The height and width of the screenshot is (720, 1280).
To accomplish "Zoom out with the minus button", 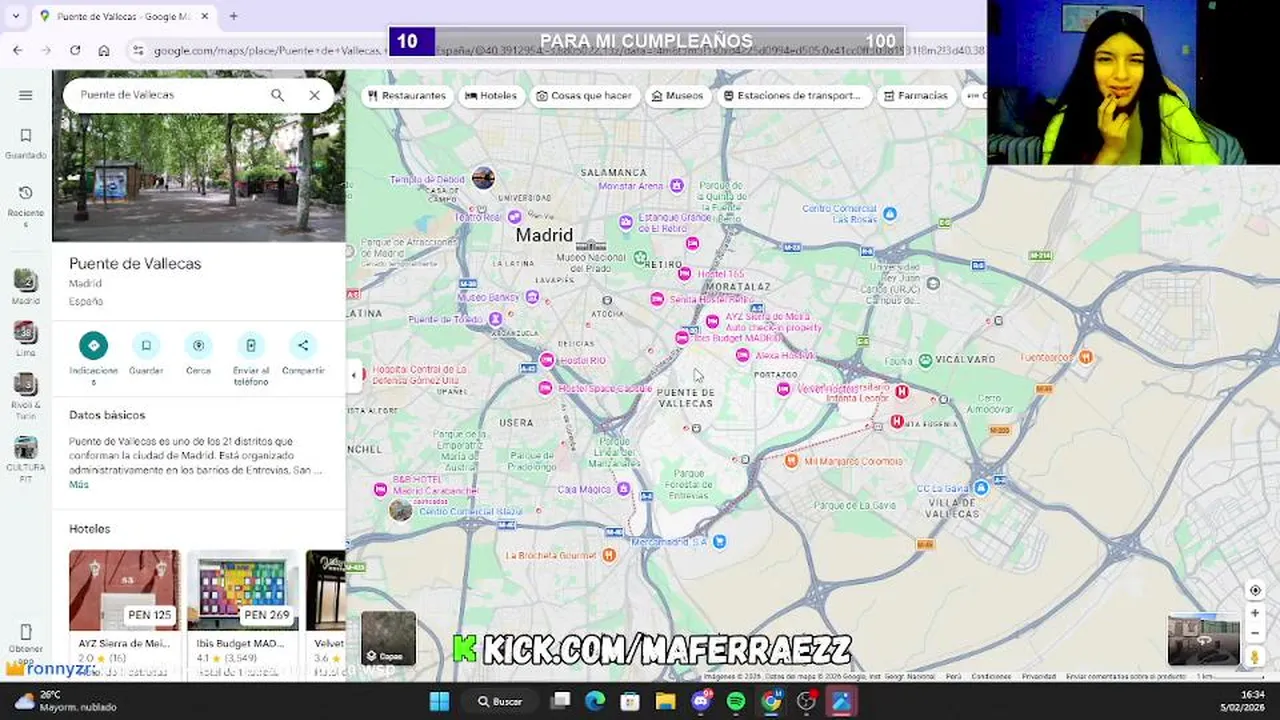I will (1255, 633).
